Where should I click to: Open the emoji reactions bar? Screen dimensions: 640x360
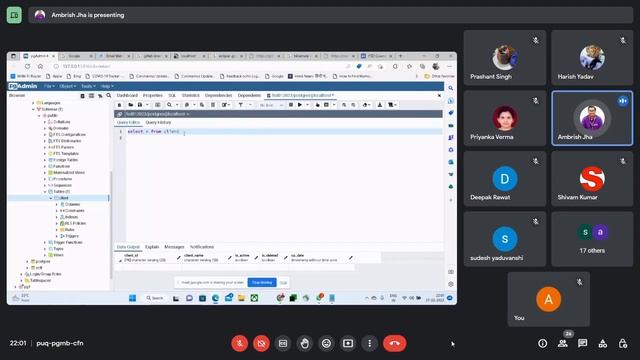pyautogui.click(x=326, y=343)
